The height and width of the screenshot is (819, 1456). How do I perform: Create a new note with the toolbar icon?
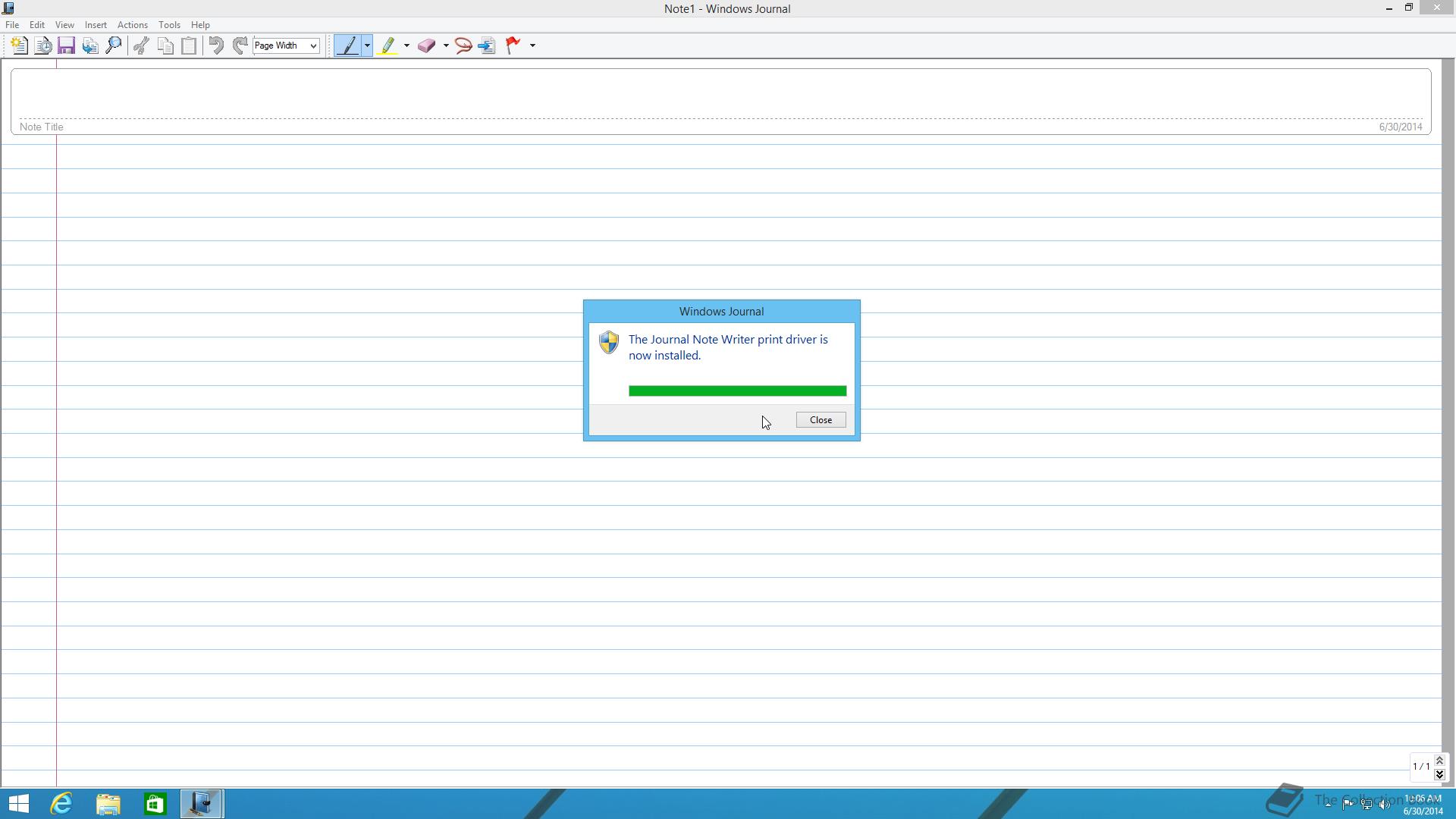tap(20, 45)
